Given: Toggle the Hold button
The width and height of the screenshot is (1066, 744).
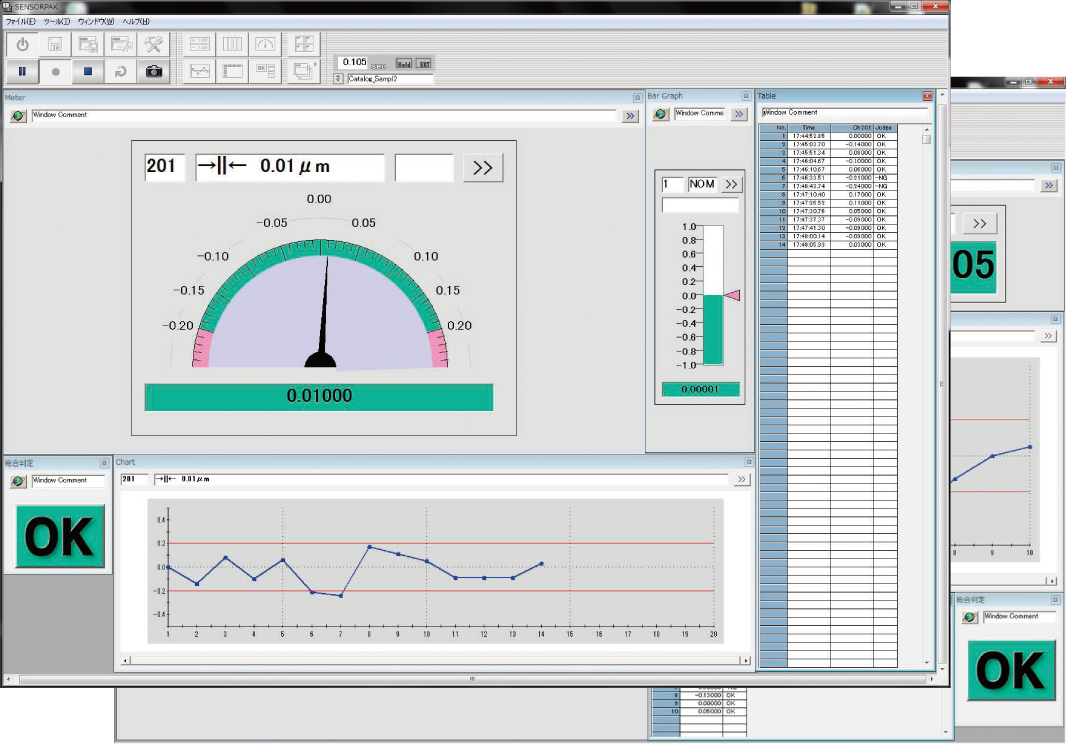Looking at the screenshot, I should tap(404, 64).
